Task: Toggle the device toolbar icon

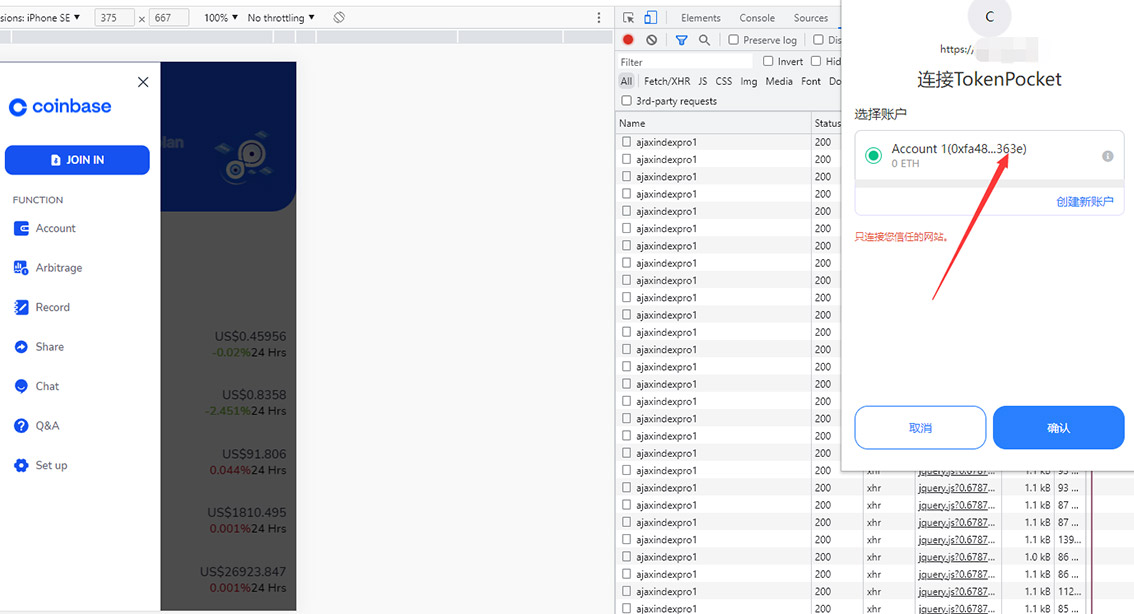Action: tap(650, 18)
